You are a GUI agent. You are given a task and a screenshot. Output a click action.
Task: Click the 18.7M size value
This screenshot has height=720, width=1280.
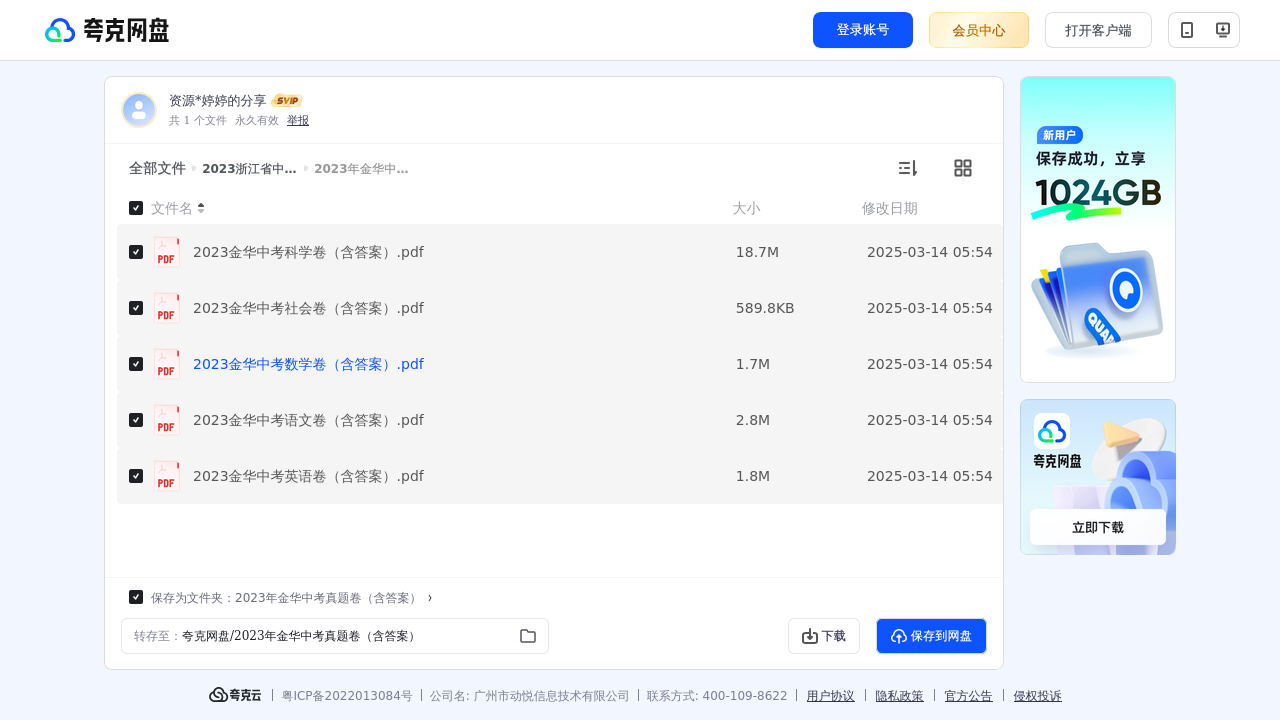tap(757, 252)
